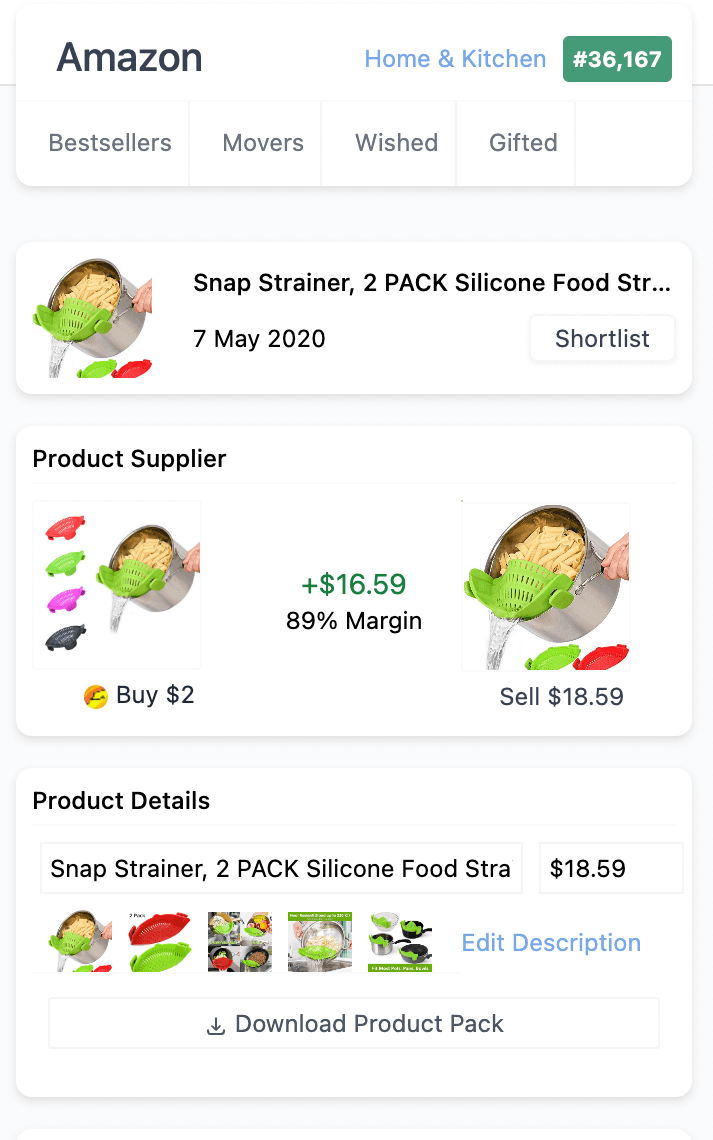Go to the Gifted tab
The width and height of the screenshot is (713, 1140).
(x=523, y=143)
